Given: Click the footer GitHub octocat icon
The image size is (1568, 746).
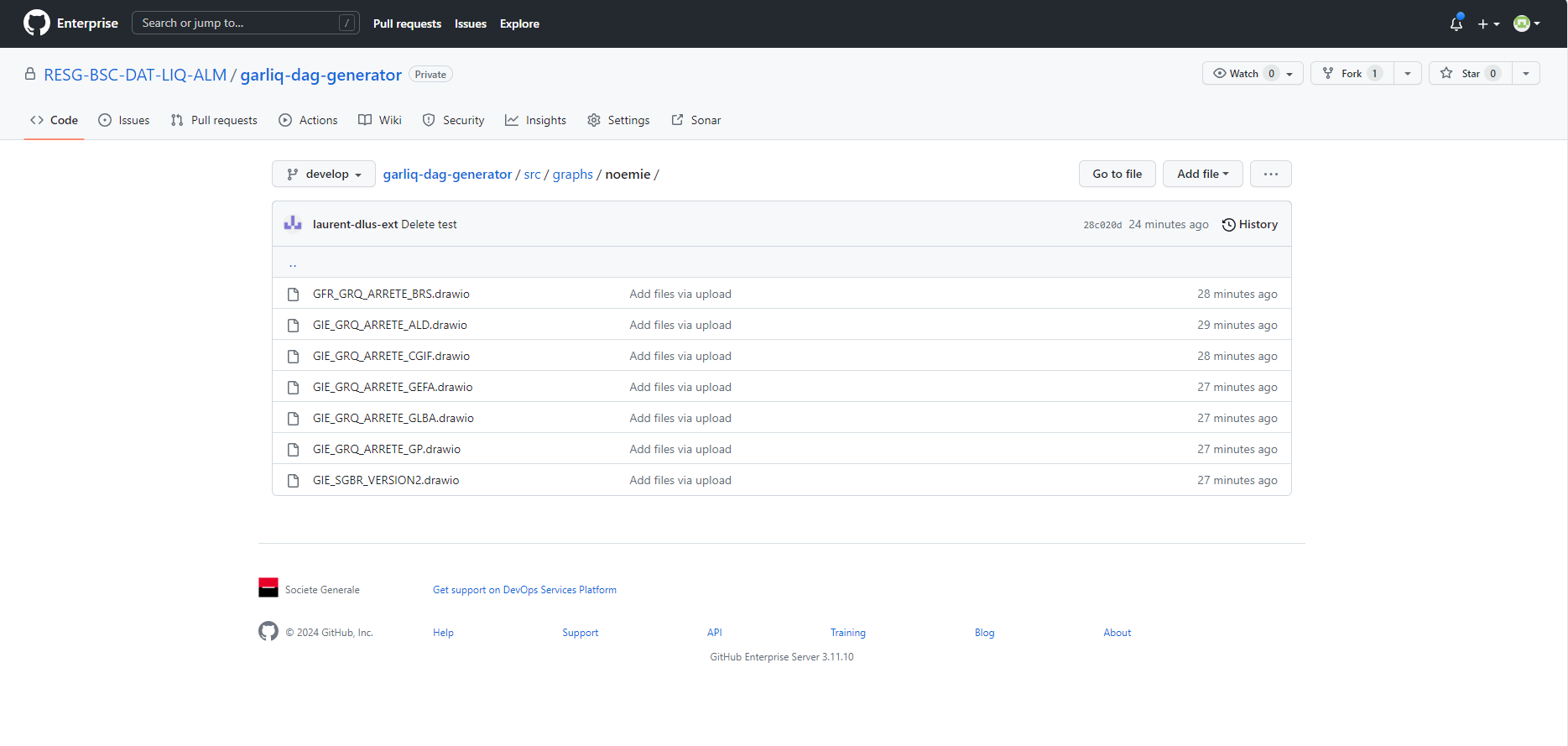Looking at the screenshot, I should point(268,631).
